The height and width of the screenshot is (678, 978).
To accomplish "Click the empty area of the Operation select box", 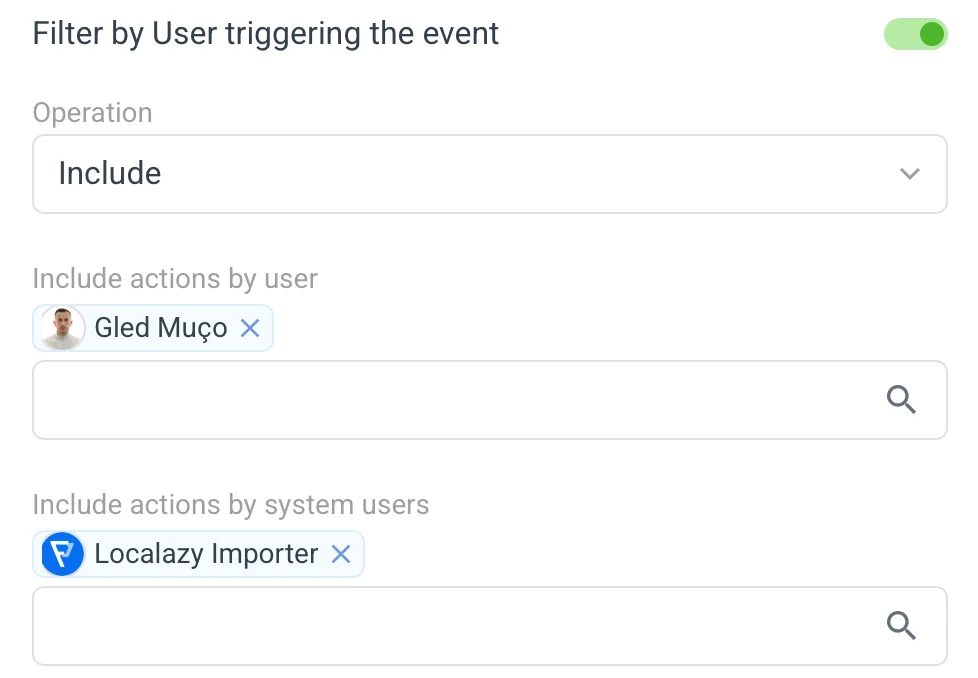I will pos(550,174).
